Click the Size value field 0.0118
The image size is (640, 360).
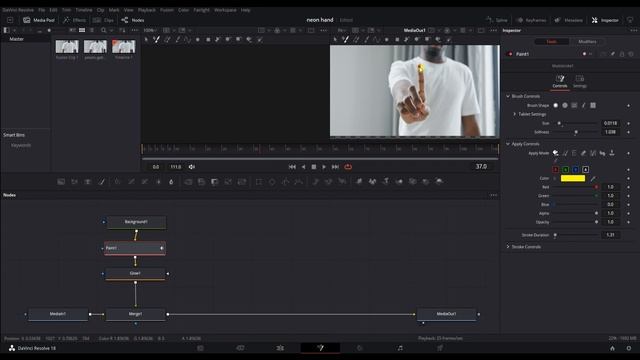click(x=610, y=123)
